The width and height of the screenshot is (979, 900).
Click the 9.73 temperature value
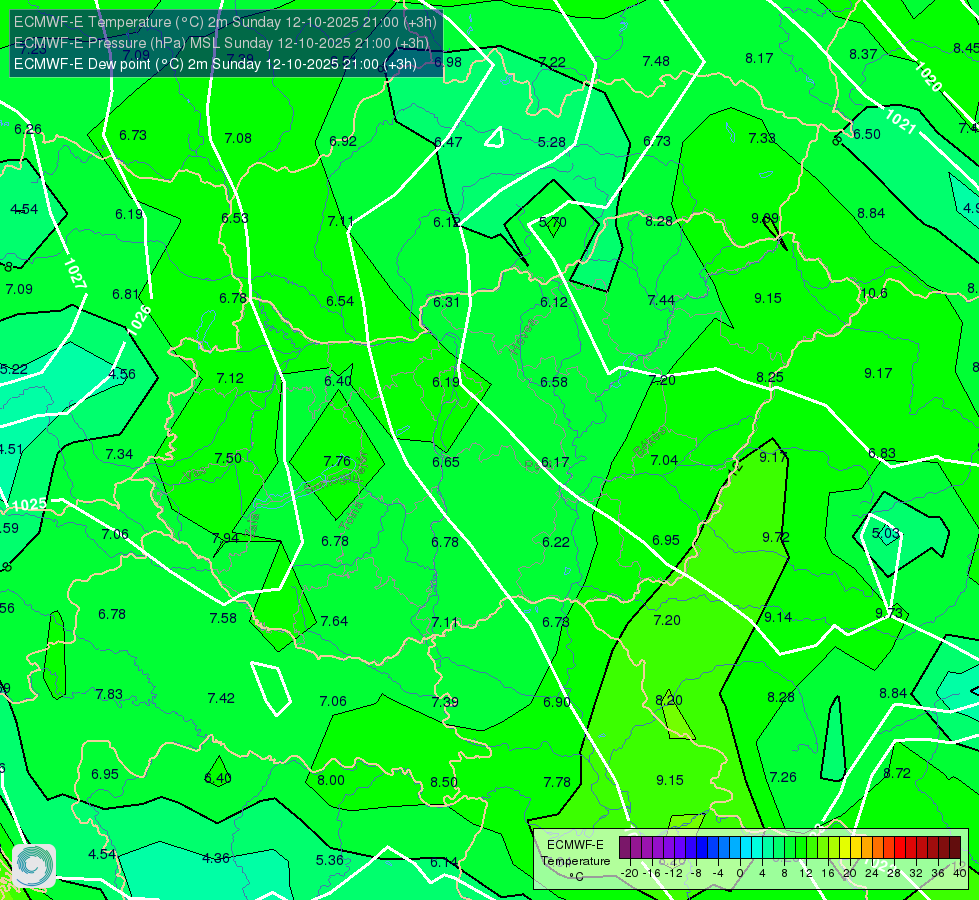click(x=888, y=613)
